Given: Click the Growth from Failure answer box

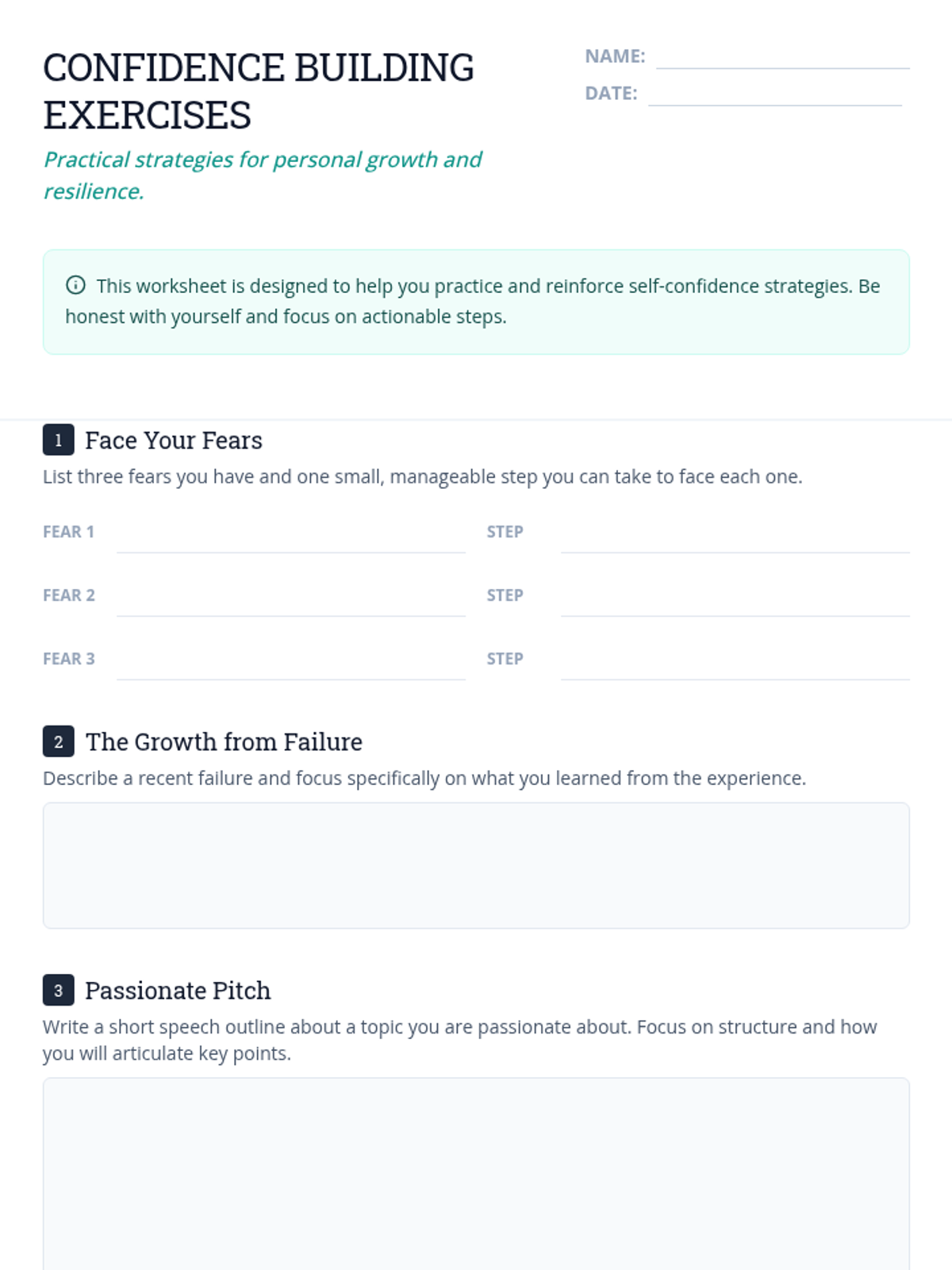Looking at the screenshot, I should point(476,865).
